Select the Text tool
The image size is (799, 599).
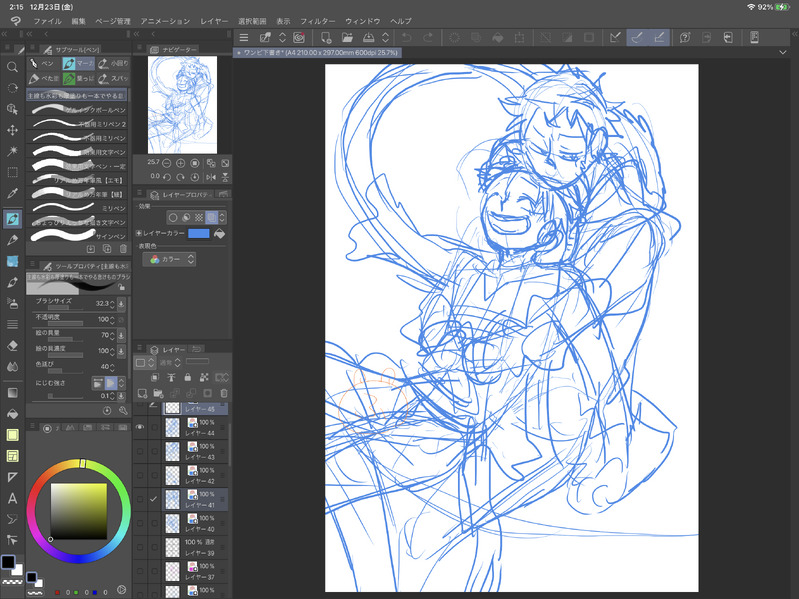pyautogui.click(x=12, y=498)
